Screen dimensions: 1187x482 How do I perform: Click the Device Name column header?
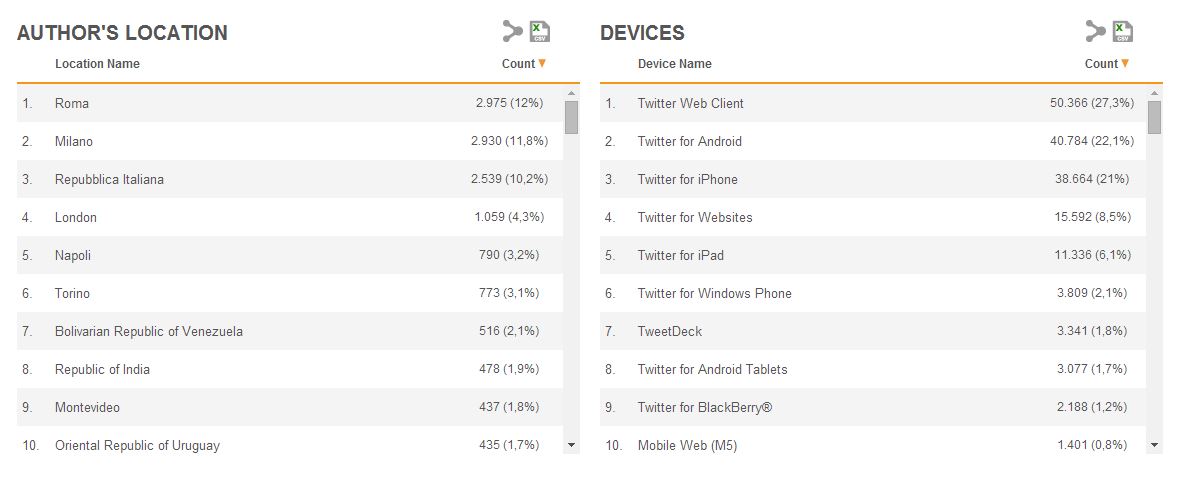(x=675, y=64)
